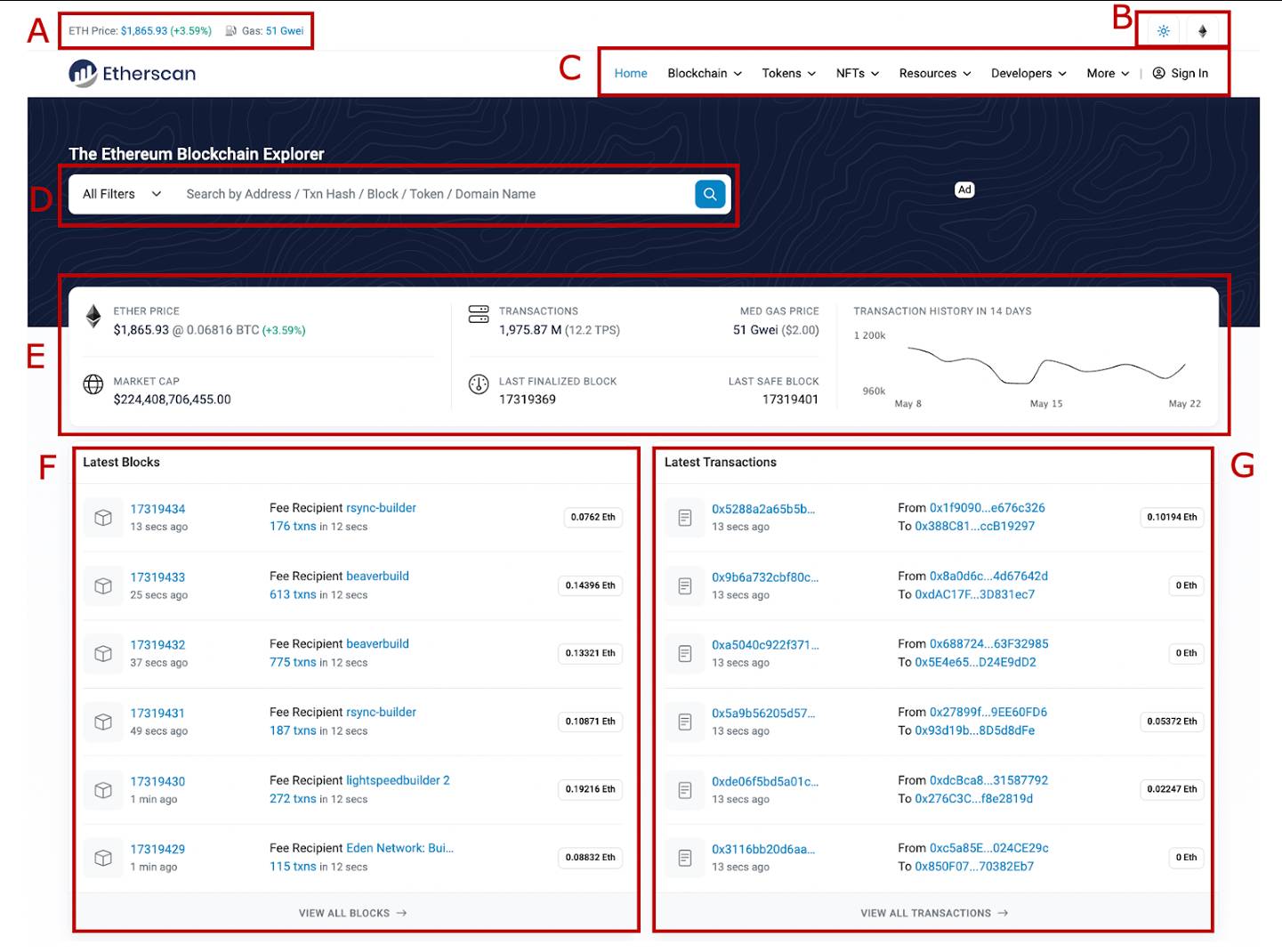1282x952 pixels.
Task: Toggle the light theme sun icon
Action: tap(1164, 31)
